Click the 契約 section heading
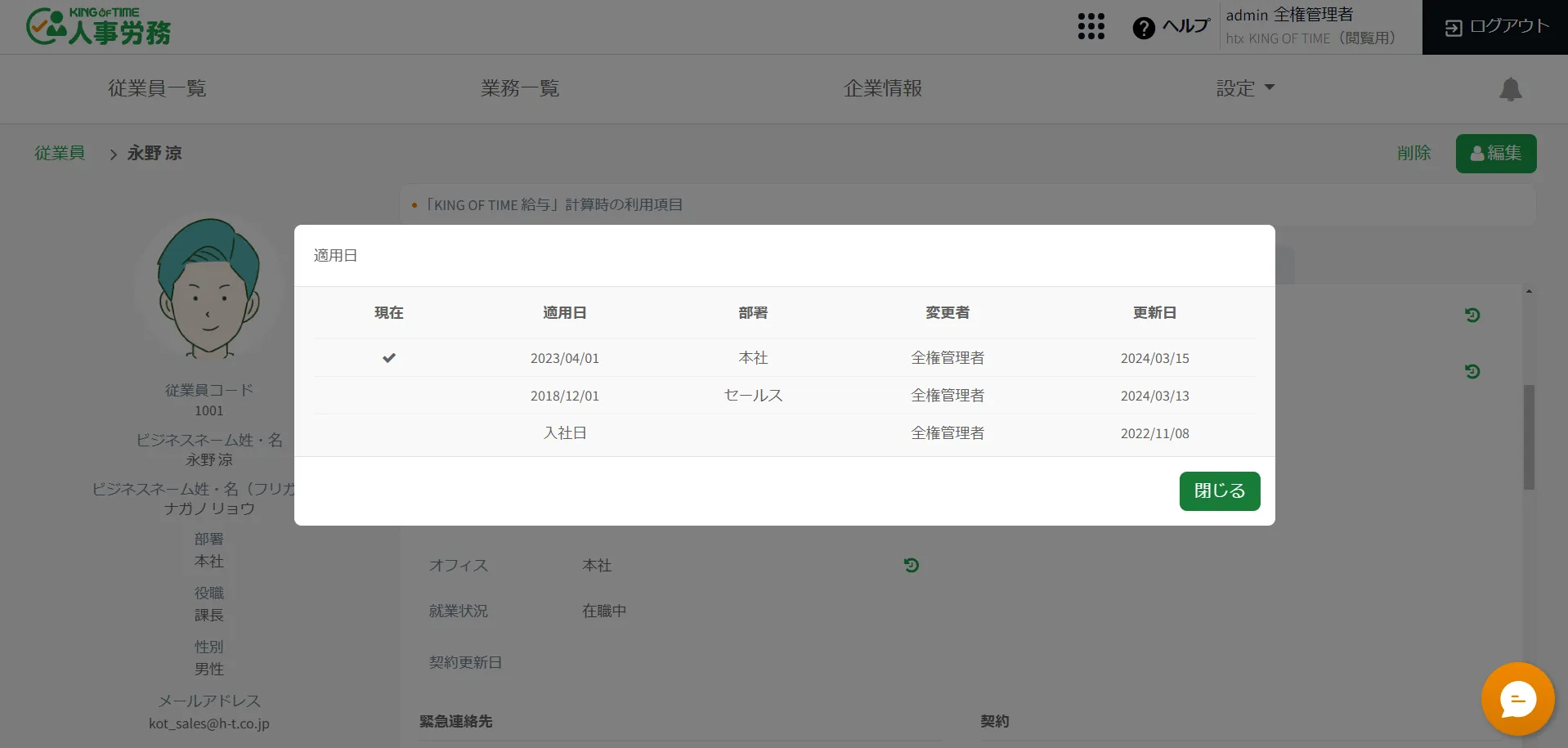The height and width of the screenshot is (748, 1568). coord(994,721)
